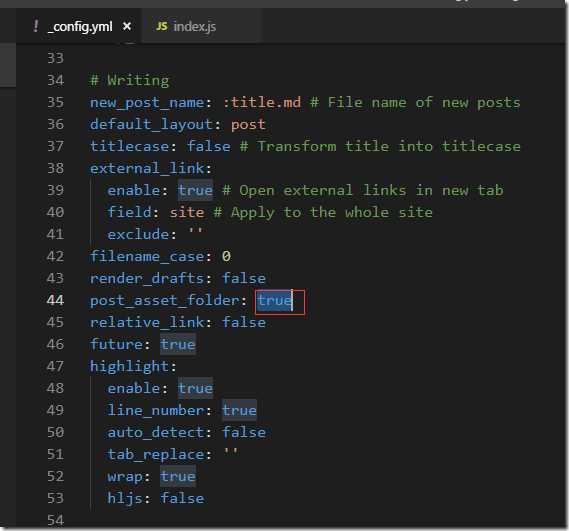Click the JS file icon on index.js tab
Screen dimensions: 569x531
pyautogui.click(x=162, y=26)
